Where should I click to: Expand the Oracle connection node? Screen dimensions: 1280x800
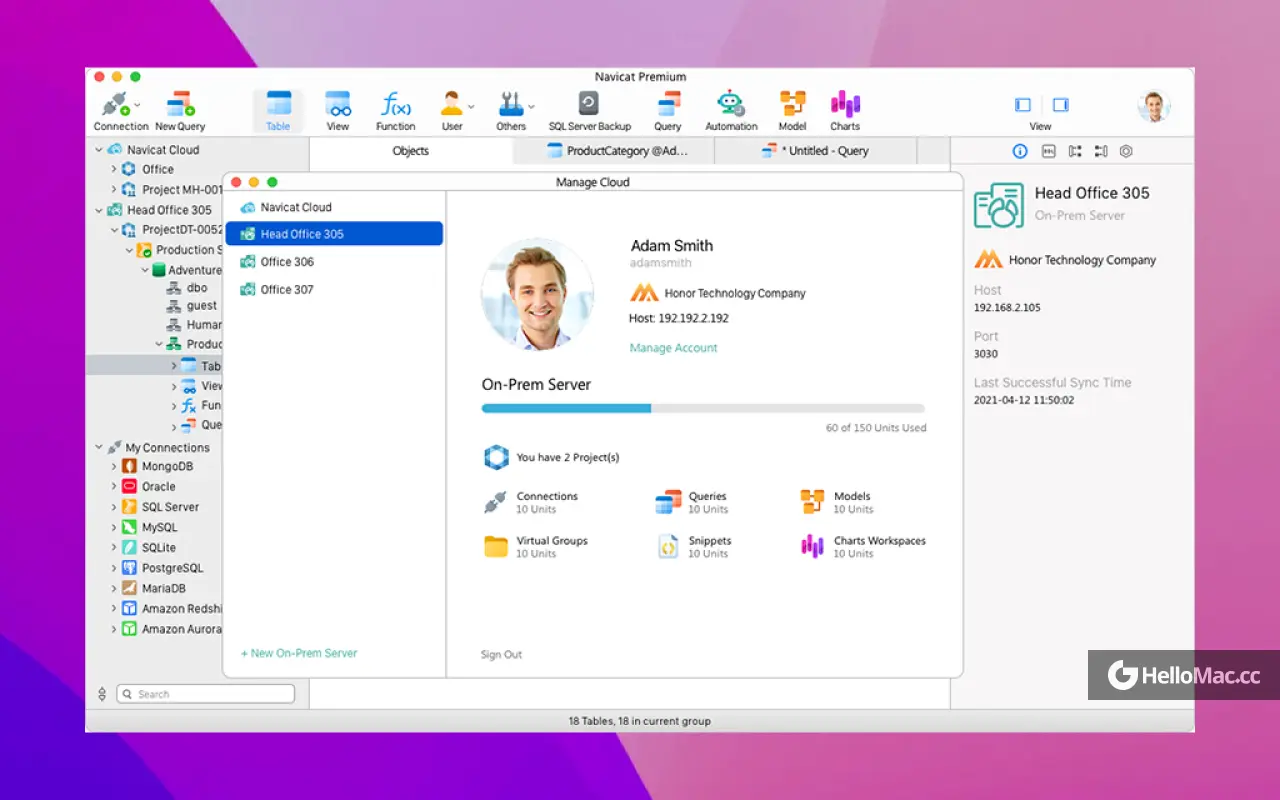tap(114, 487)
